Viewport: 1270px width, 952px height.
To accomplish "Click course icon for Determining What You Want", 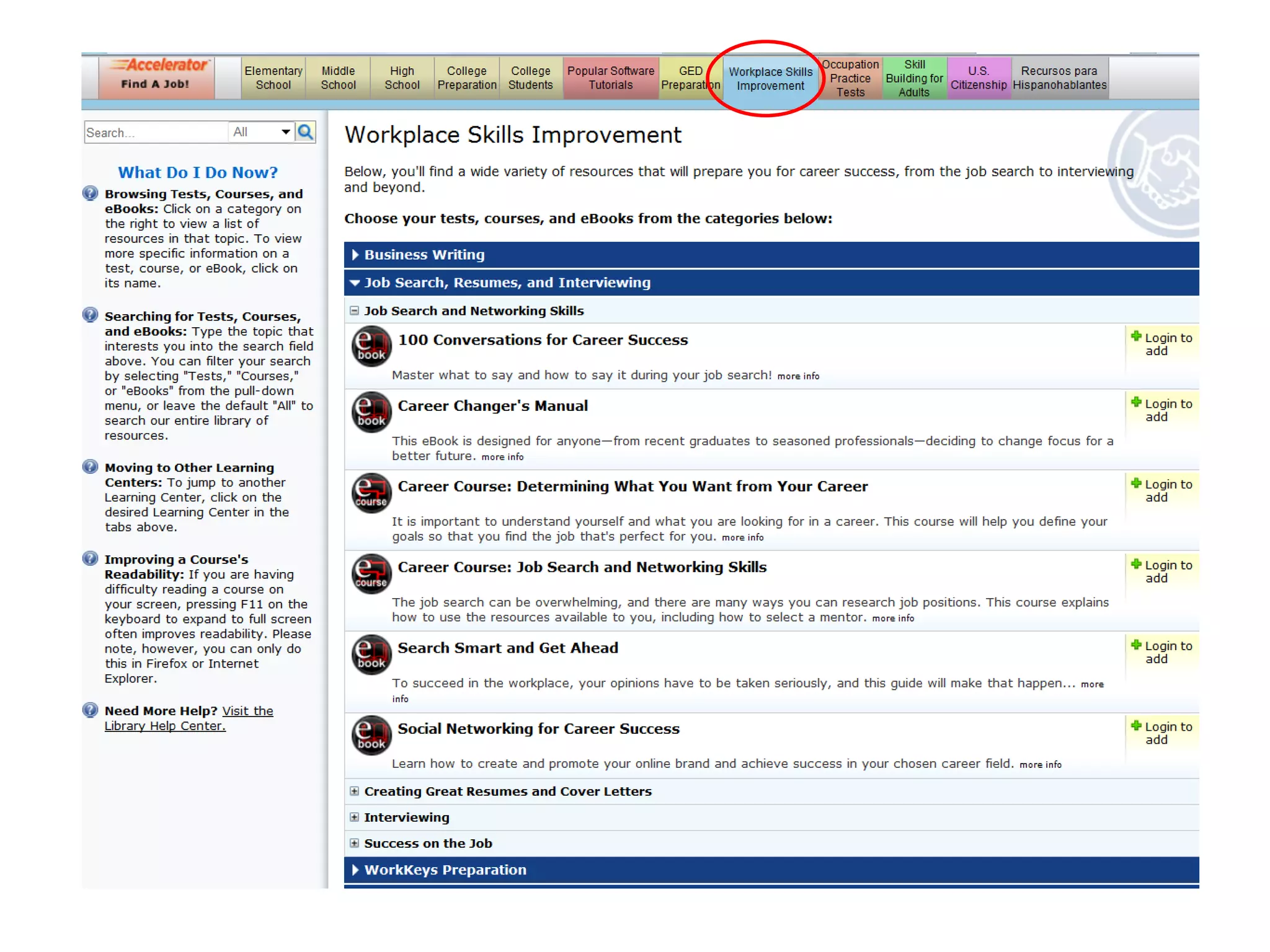I will (371, 493).
